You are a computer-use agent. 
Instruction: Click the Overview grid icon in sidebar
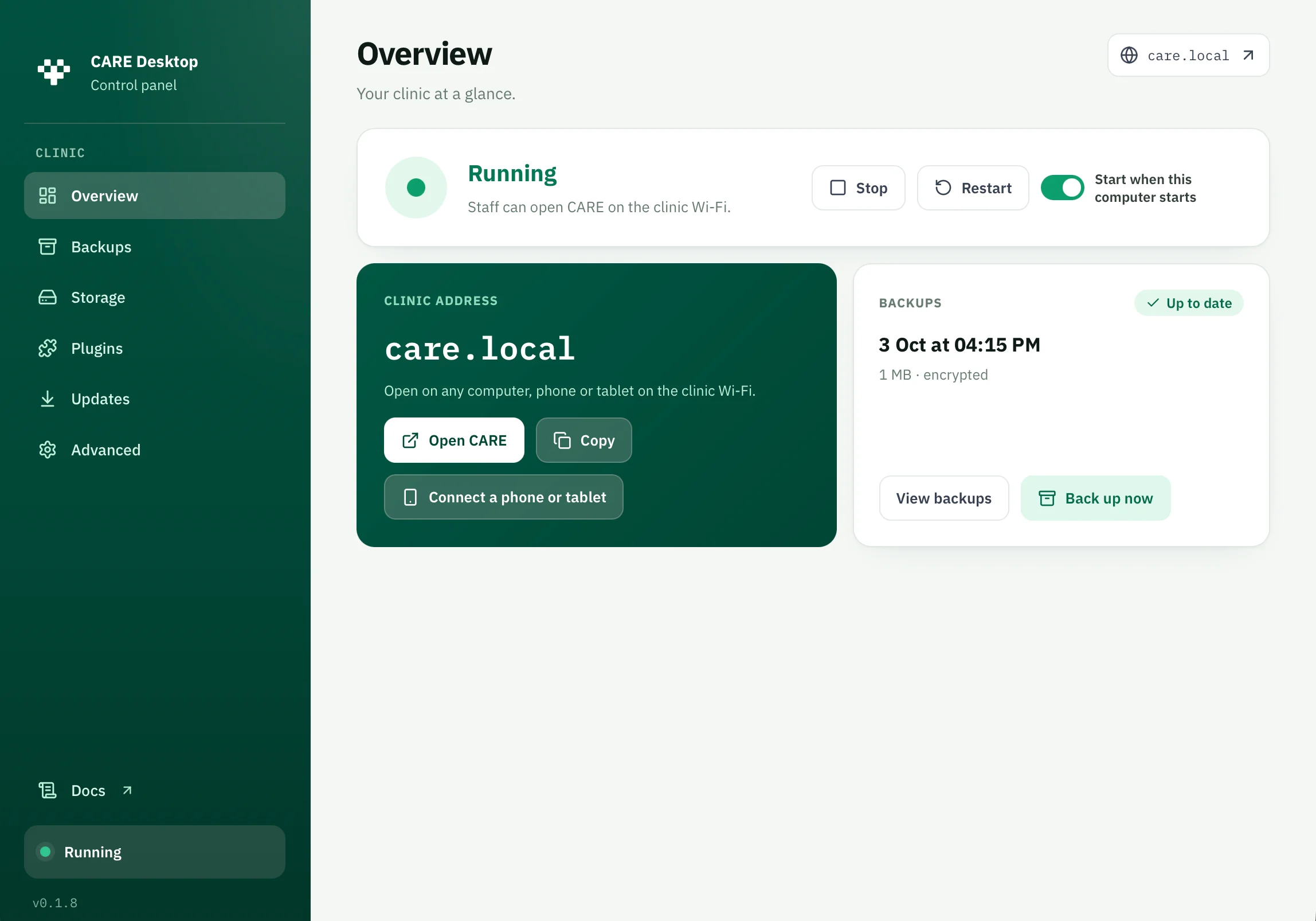[48, 196]
